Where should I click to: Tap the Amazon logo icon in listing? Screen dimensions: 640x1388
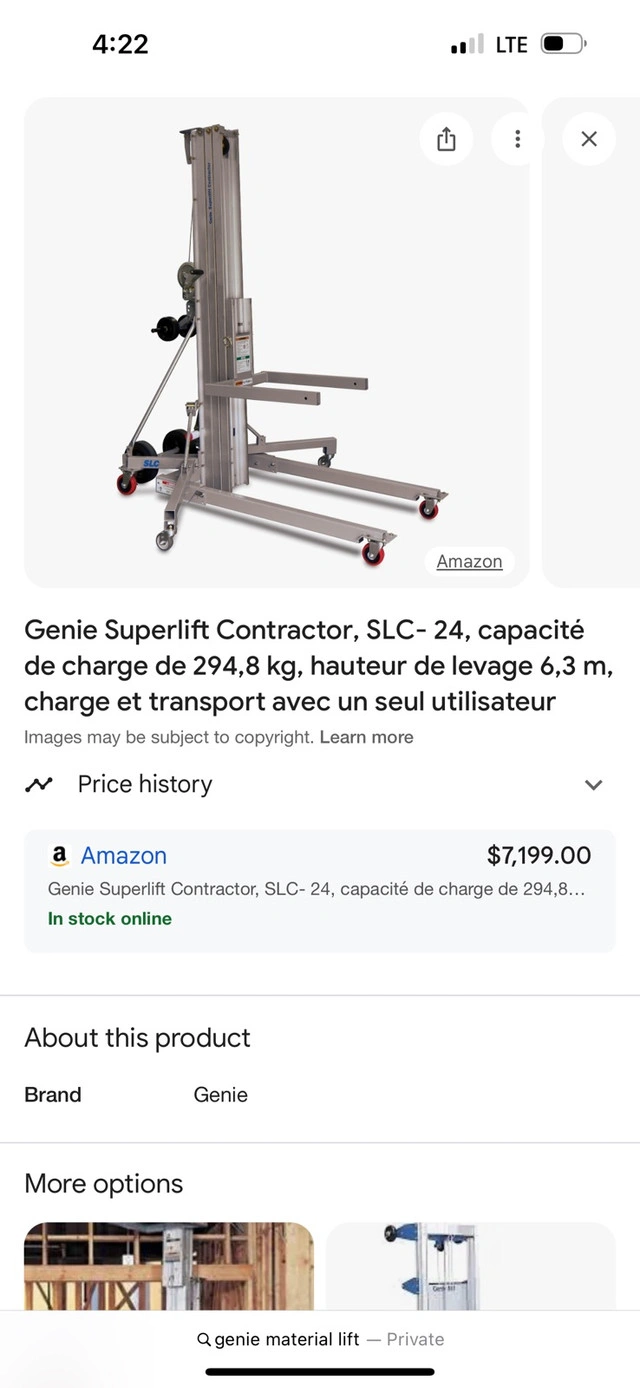59,856
